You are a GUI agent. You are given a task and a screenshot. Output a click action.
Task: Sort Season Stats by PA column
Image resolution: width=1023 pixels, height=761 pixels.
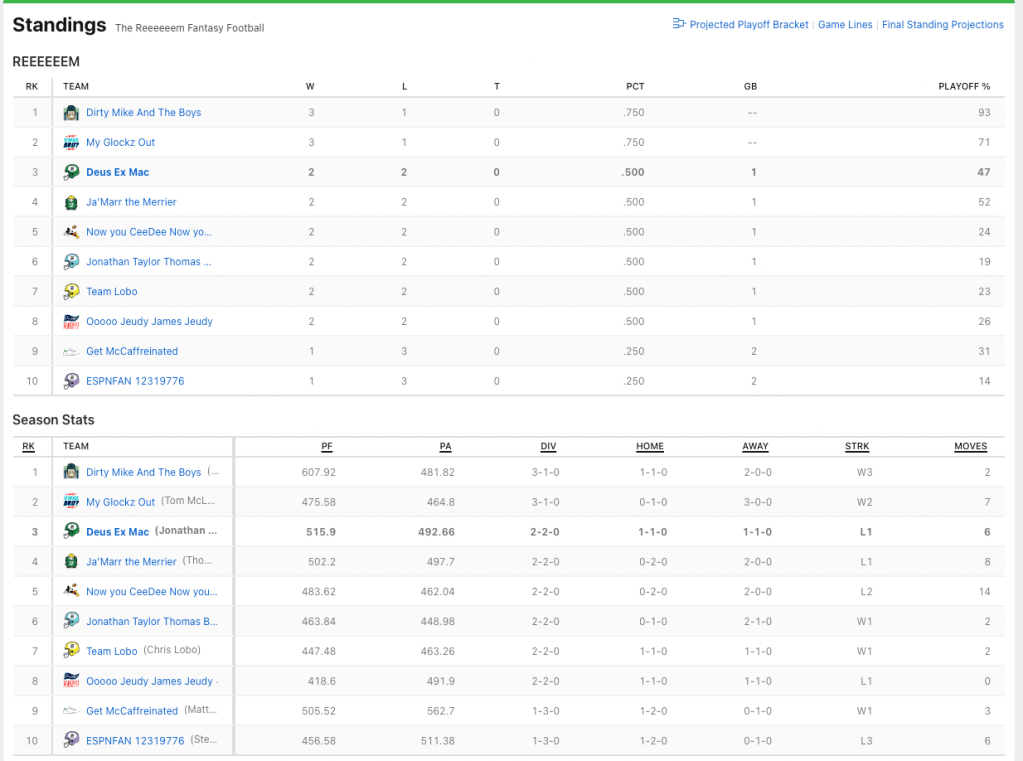446,447
